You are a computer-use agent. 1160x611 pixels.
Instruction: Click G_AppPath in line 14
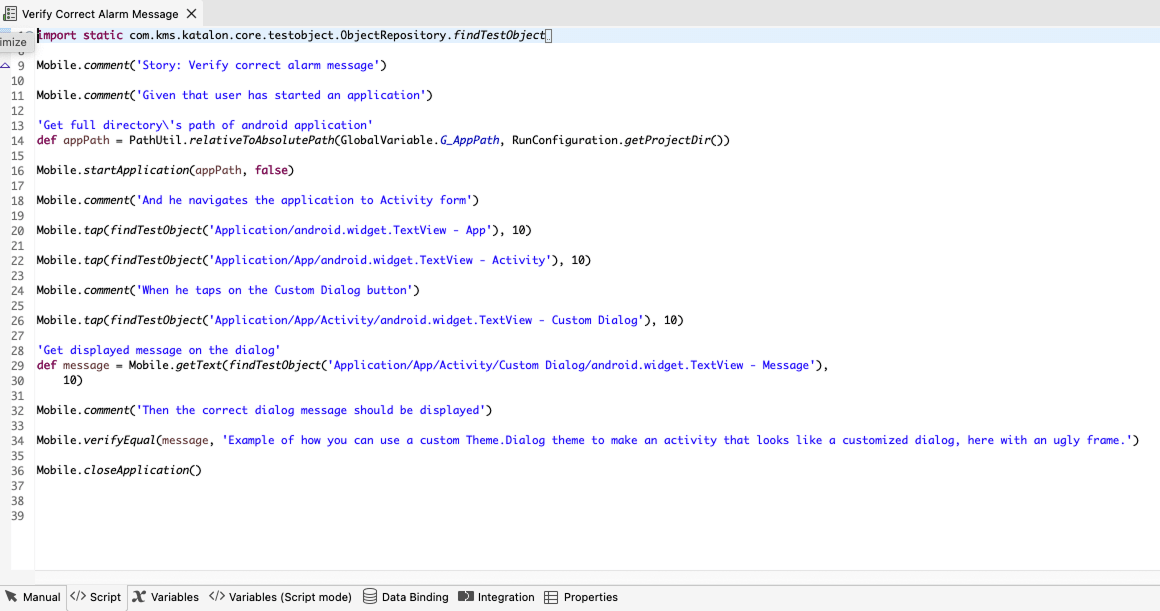click(x=470, y=140)
